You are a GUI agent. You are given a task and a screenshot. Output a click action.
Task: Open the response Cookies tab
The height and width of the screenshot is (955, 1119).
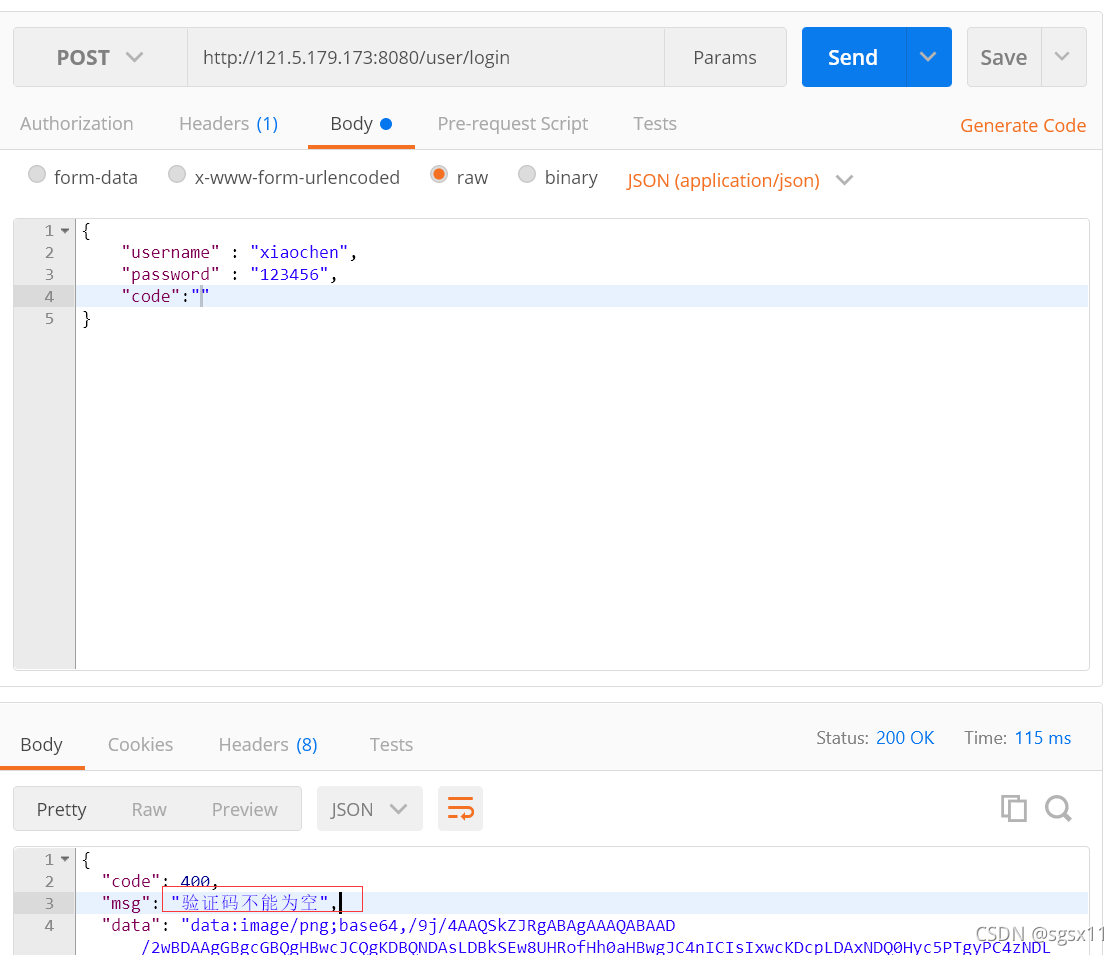(x=141, y=744)
